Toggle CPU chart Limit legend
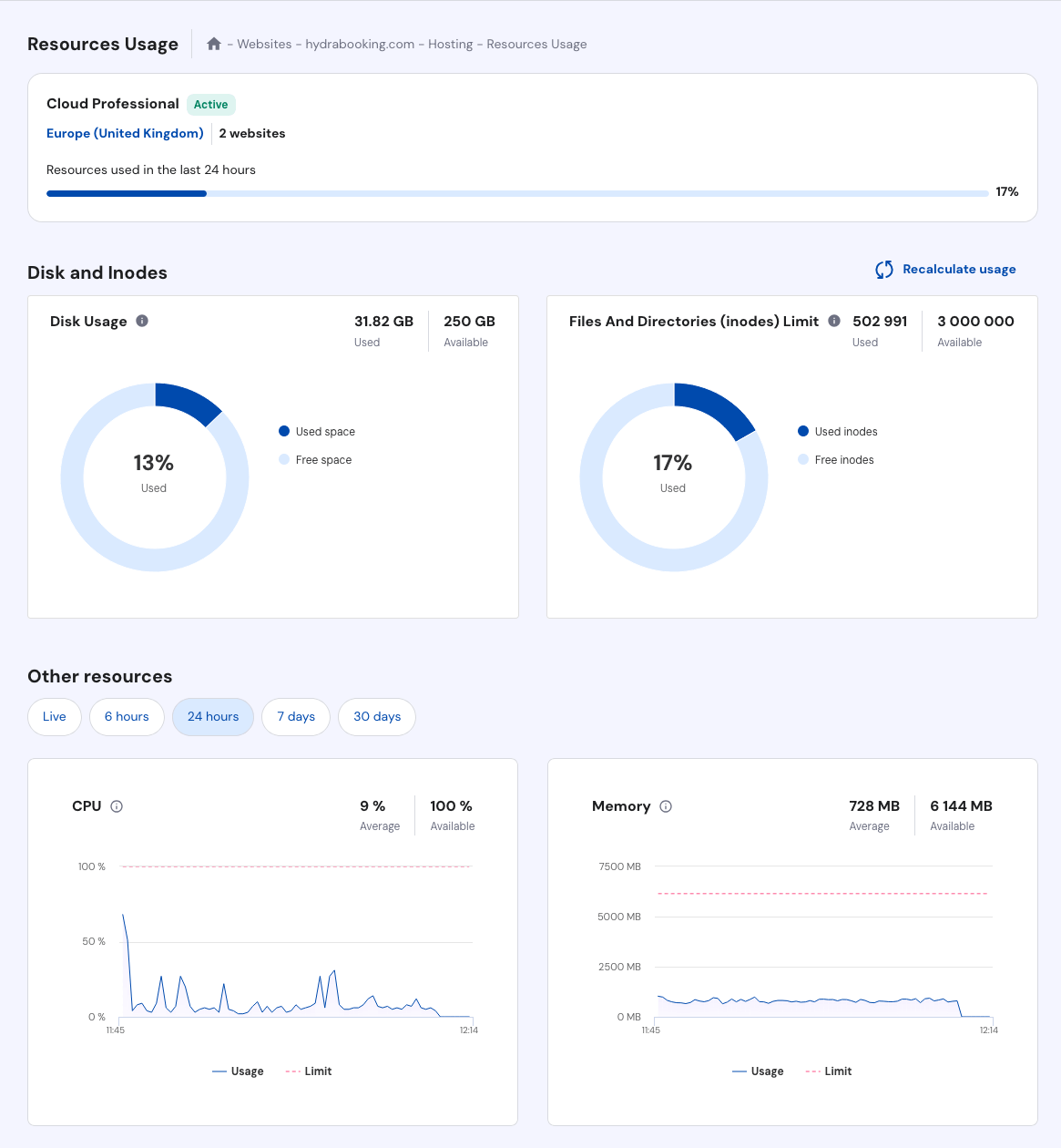The image size is (1061, 1148). click(x=309, y=1071)
